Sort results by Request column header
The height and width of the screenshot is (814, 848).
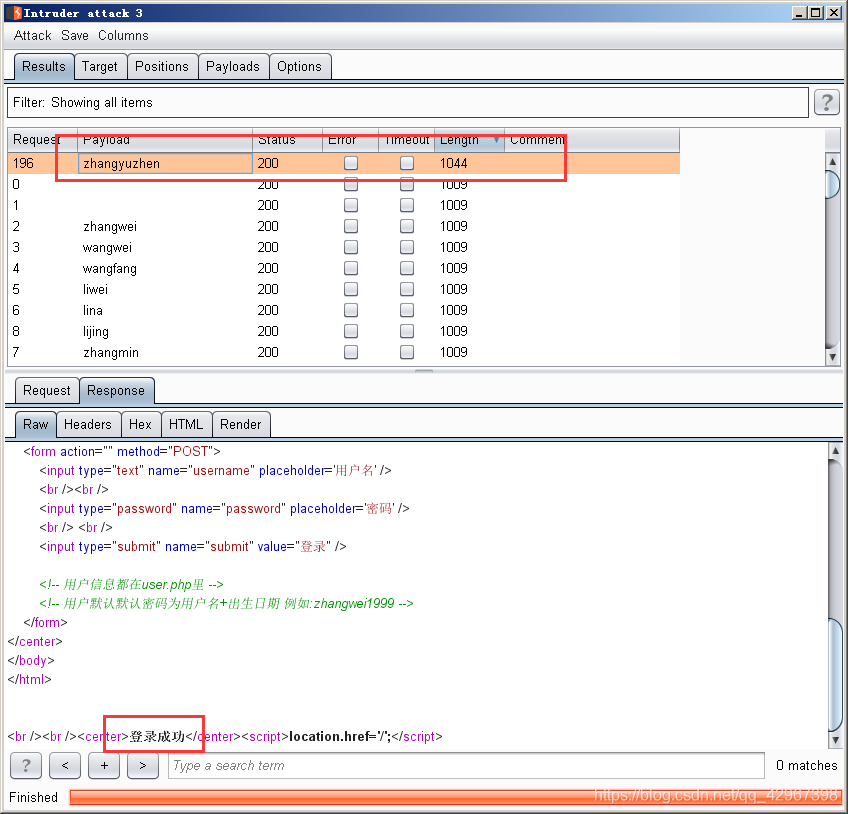(43, 140)
